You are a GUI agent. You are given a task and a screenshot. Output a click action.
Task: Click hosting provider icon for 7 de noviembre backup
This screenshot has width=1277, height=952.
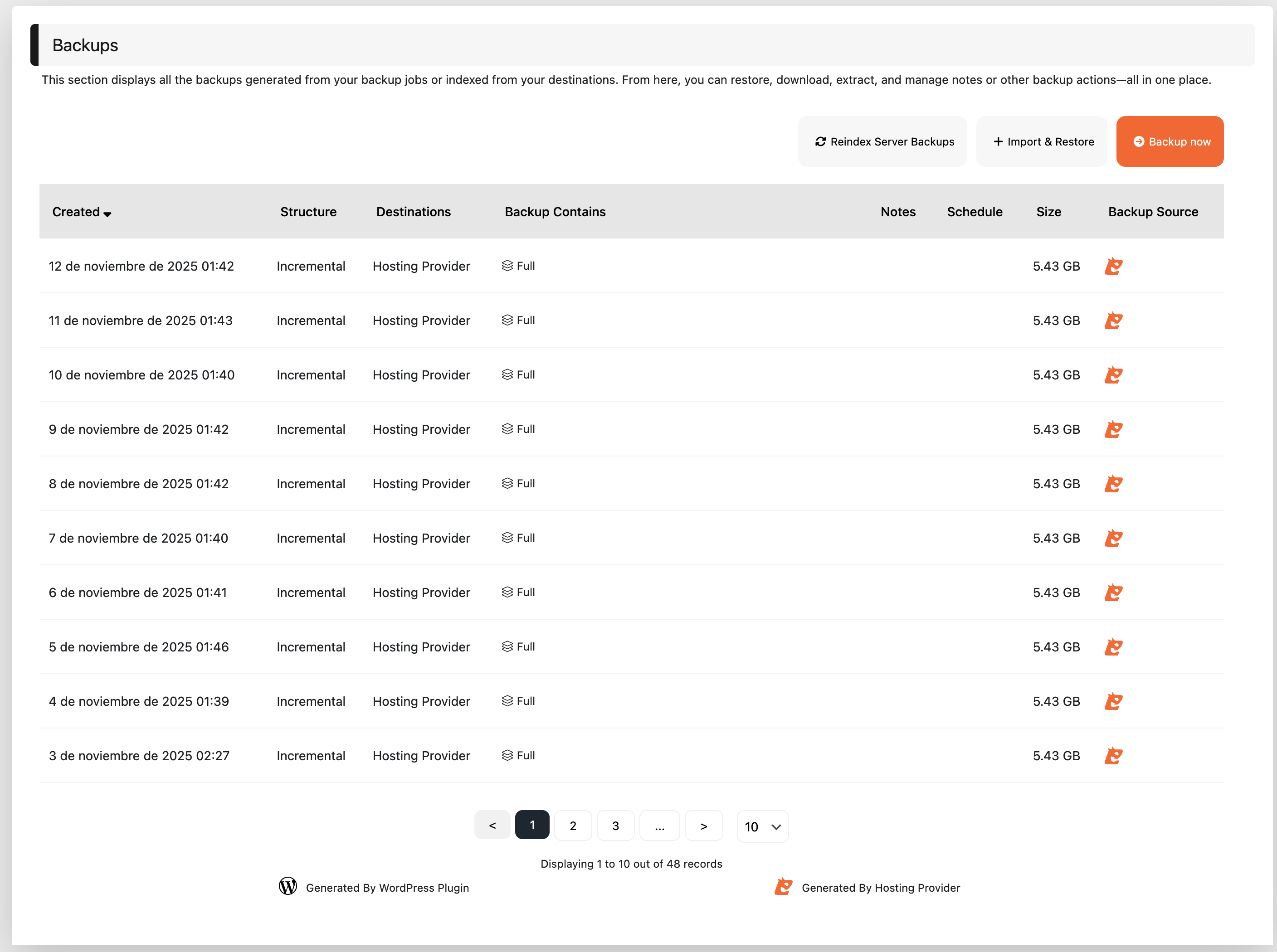pos(1113,538)
